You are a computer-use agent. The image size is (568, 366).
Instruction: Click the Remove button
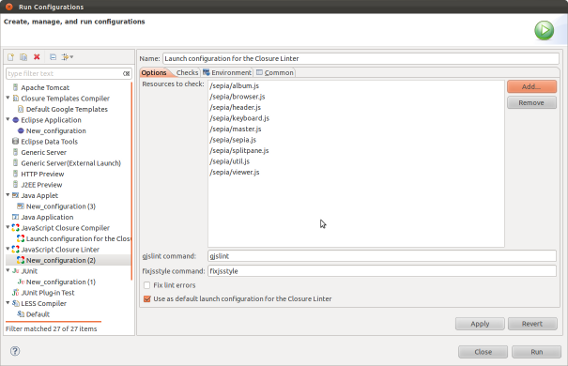[x=532, y=103]
